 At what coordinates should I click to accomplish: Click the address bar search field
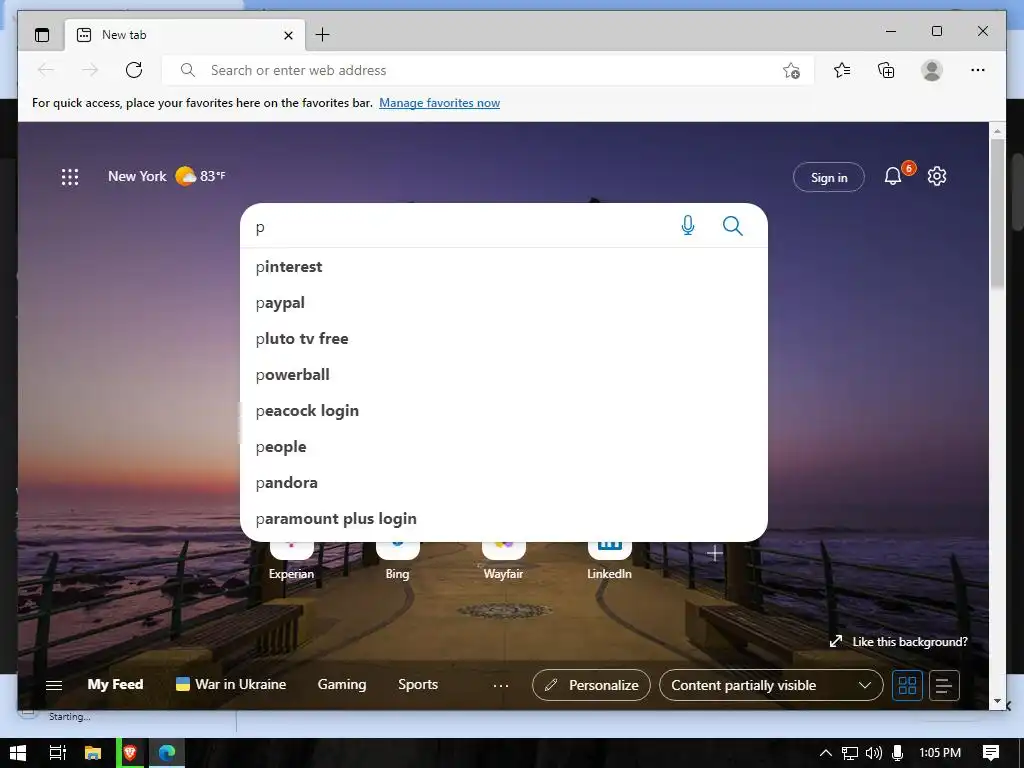488,70
